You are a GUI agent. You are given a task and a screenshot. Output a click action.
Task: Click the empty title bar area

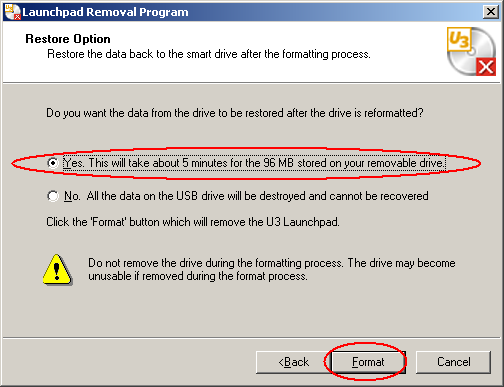pos(333,12)
